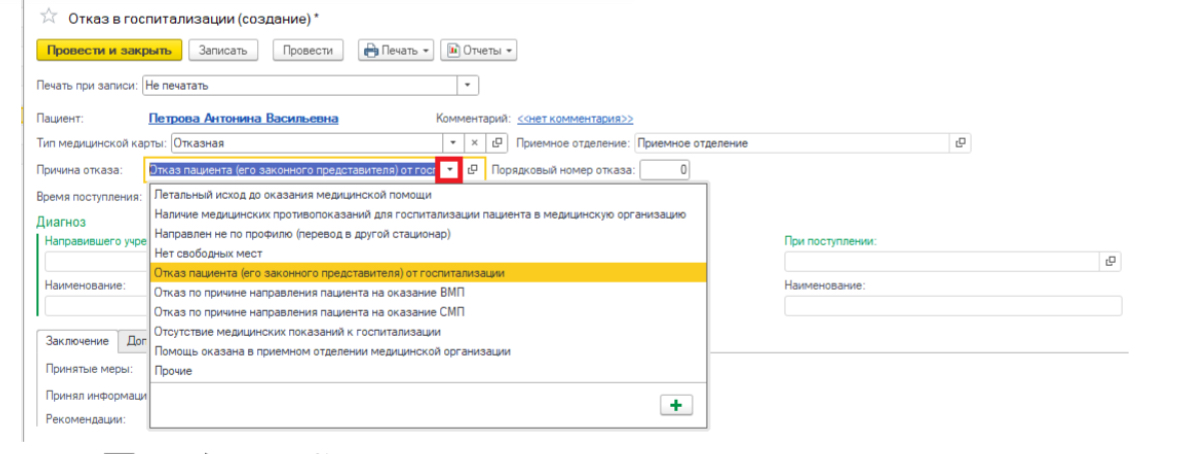The width and height of the screenshot is (1179, 454).
Task: Open the Отчеты dropdown menu
Action: tap(478, 50)
